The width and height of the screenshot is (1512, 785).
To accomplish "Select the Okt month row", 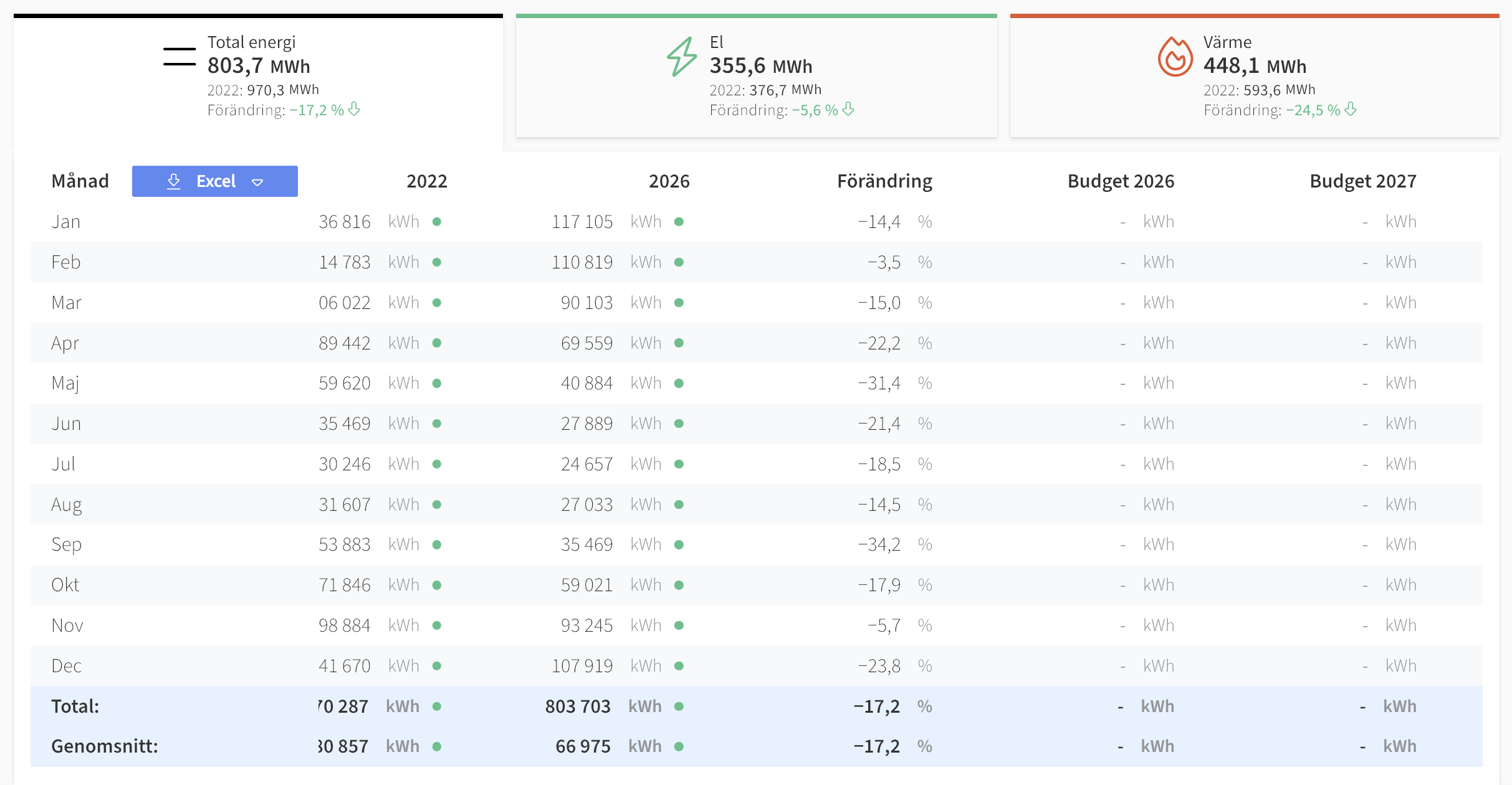I will [x=757, y=585].
